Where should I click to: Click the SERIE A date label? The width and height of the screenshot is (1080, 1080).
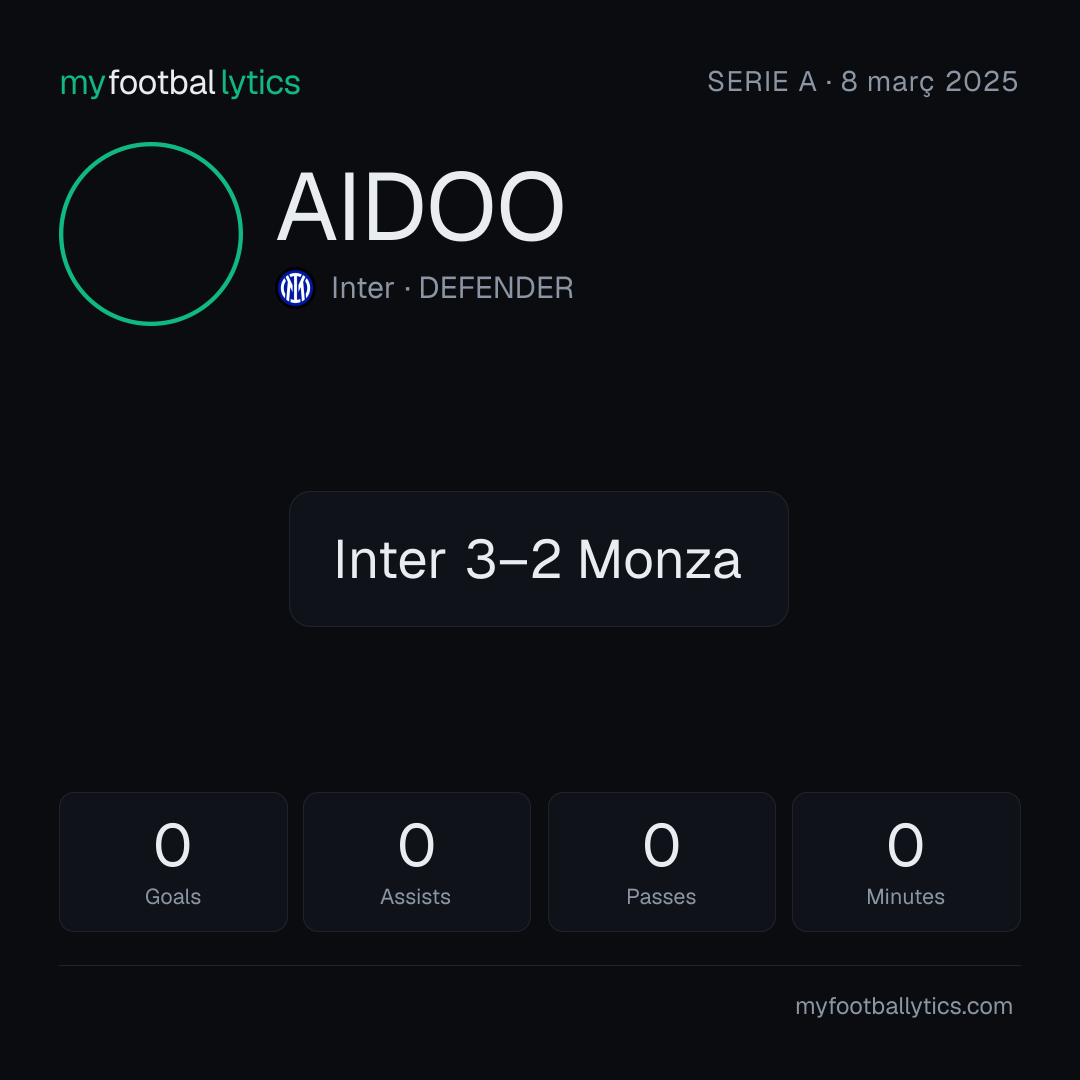tap(862, 82)
